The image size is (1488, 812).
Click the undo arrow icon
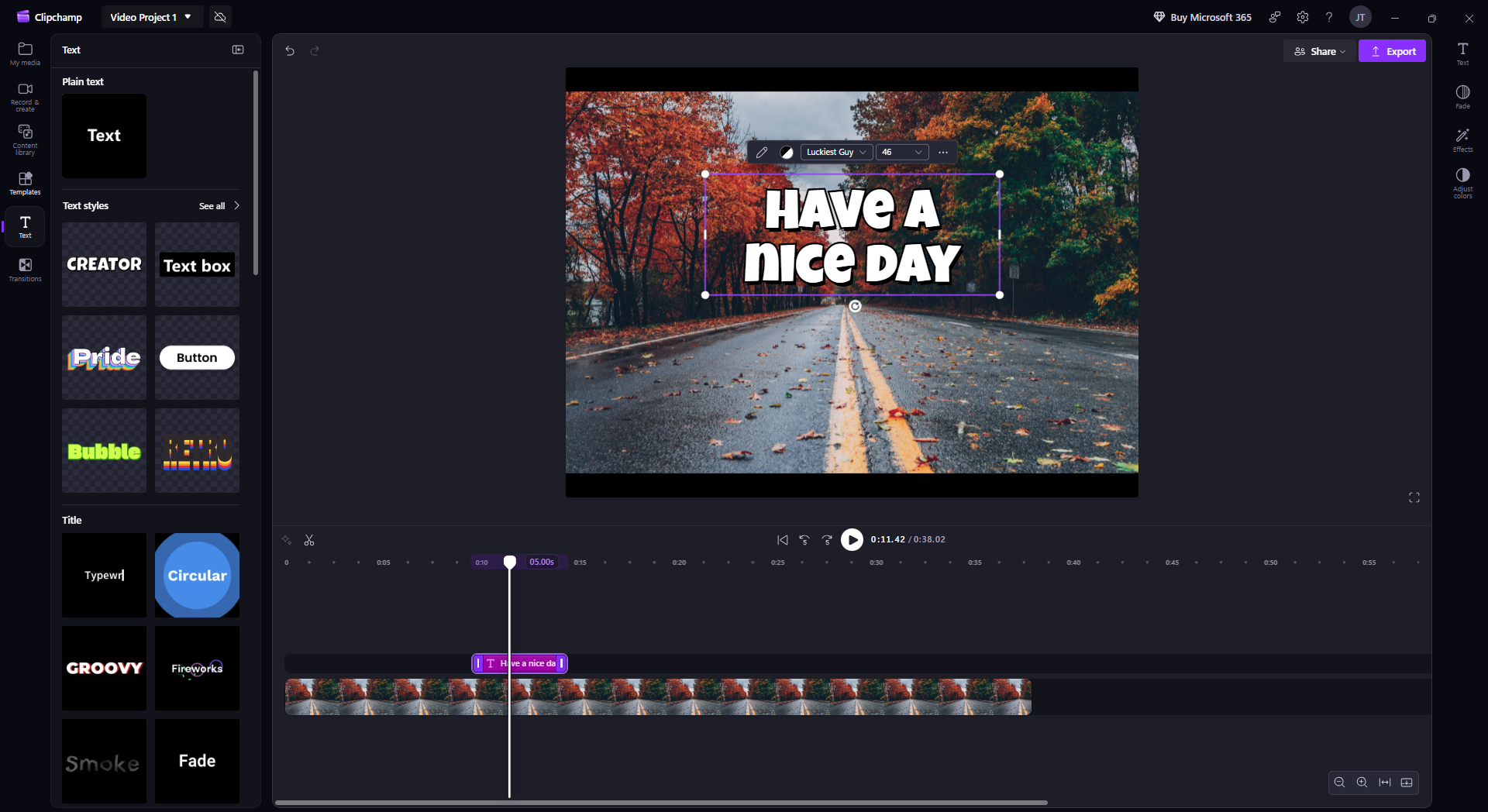pos(290,51)
